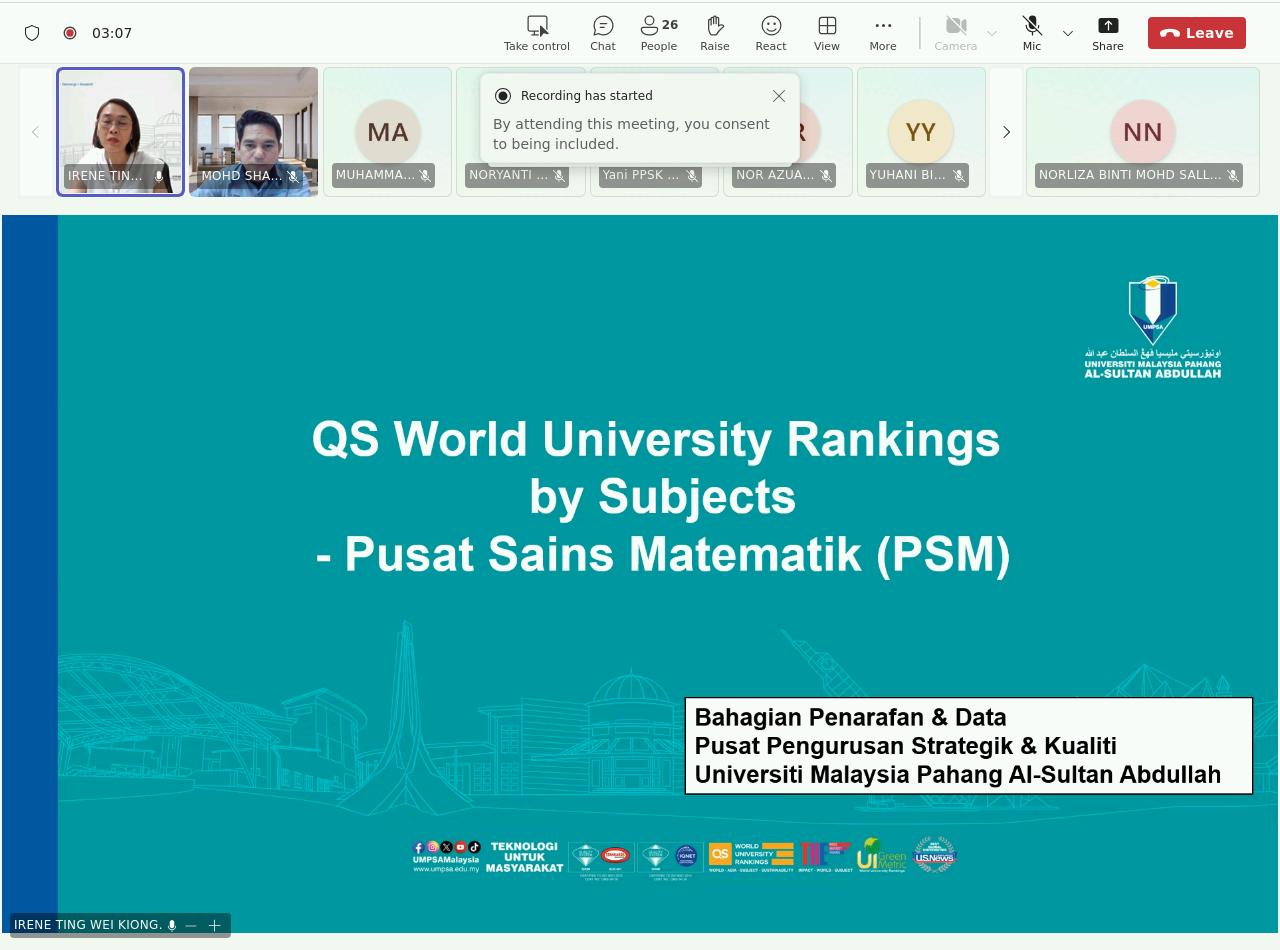Go to next page of participants
The image size is (1280, 950).
1006,132
